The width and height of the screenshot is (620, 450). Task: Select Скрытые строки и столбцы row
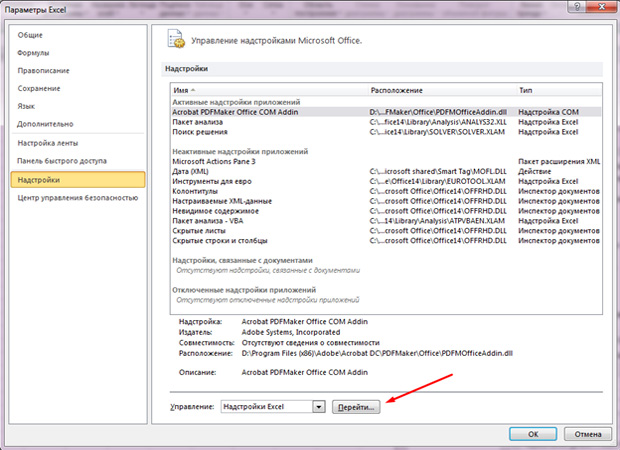pyautogui.click(x=386, y=241)
